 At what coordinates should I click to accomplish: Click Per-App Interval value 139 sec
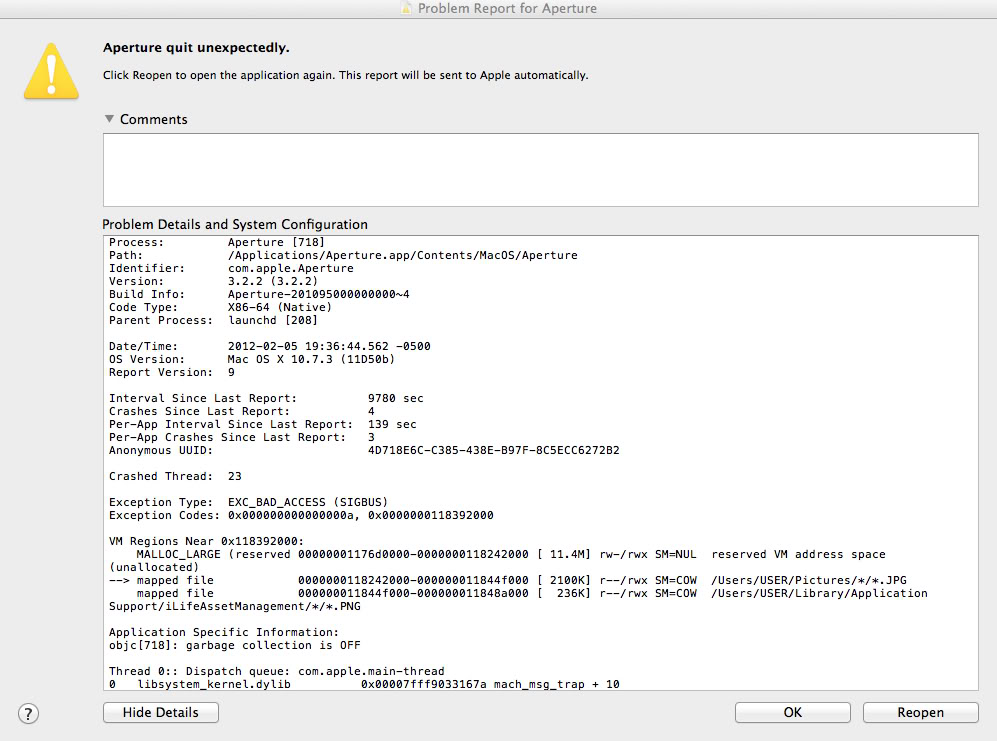[x=392, y=424]
